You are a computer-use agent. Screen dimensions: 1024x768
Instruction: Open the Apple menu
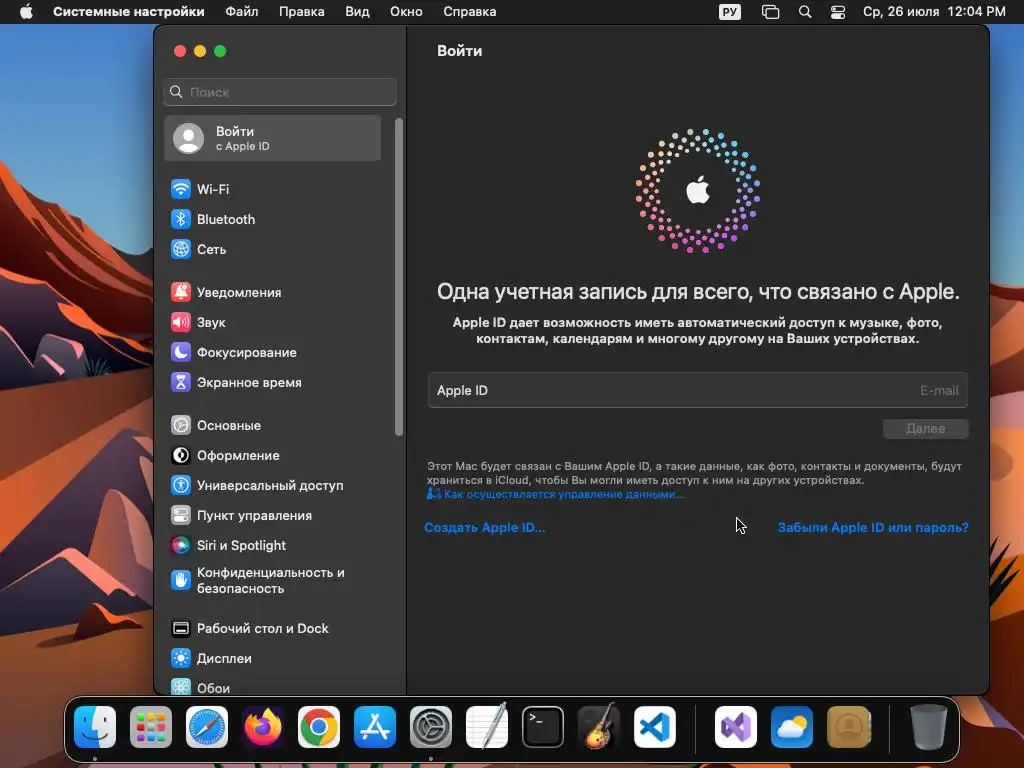click(x=26, y=12)
